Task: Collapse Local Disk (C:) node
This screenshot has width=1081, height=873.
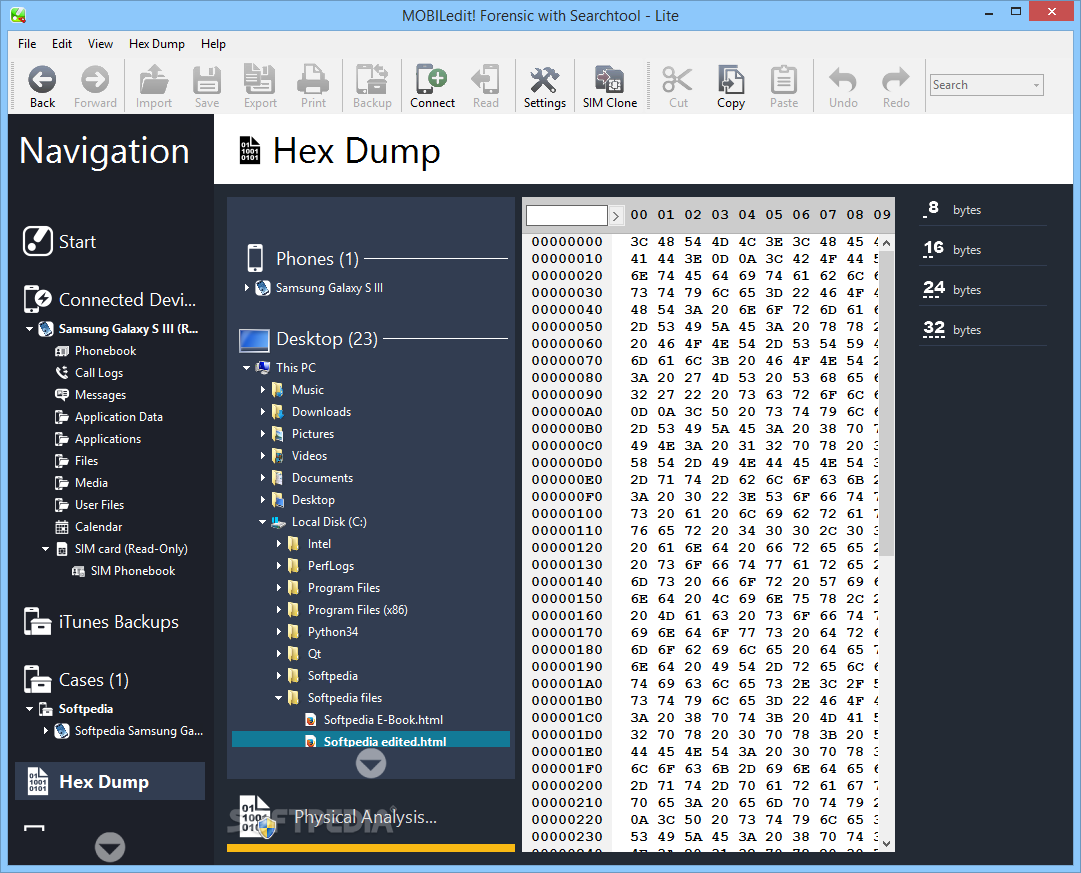Action: pos(262,522)
